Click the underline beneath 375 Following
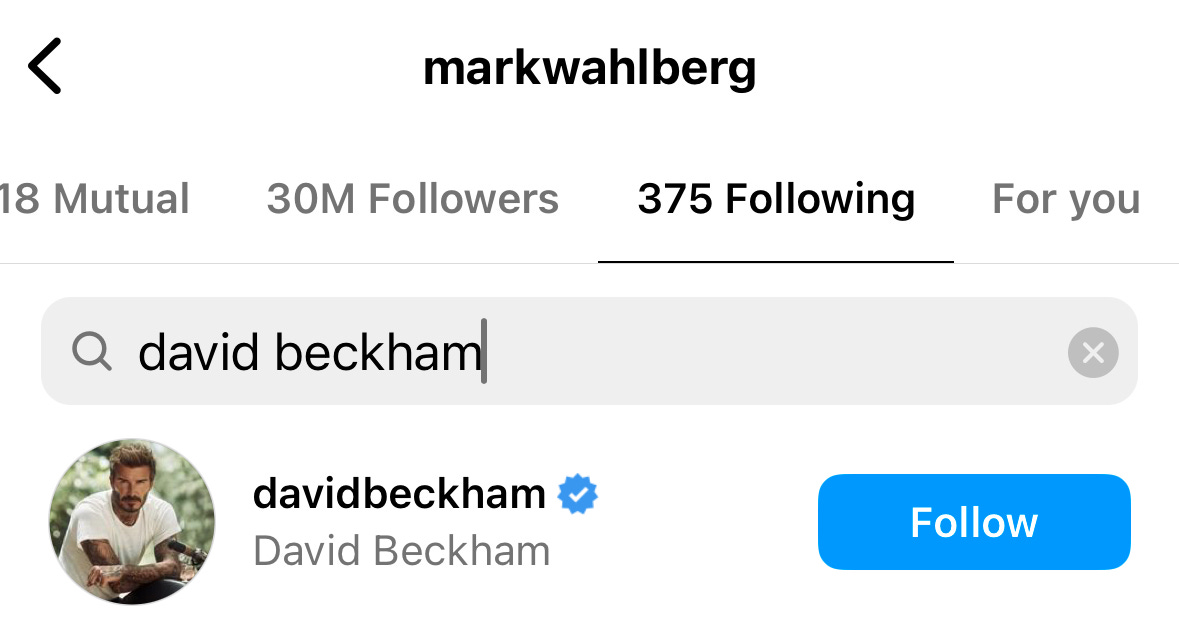This screenshot has height=640, width=1179. pos(776,262)
